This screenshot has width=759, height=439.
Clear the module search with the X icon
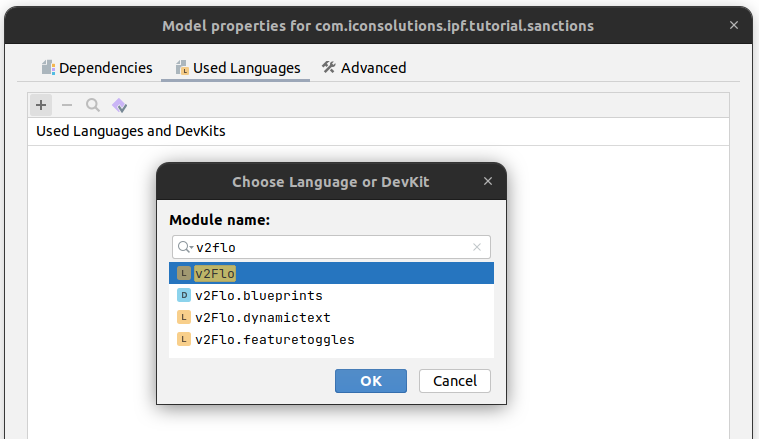click(477, 247)
